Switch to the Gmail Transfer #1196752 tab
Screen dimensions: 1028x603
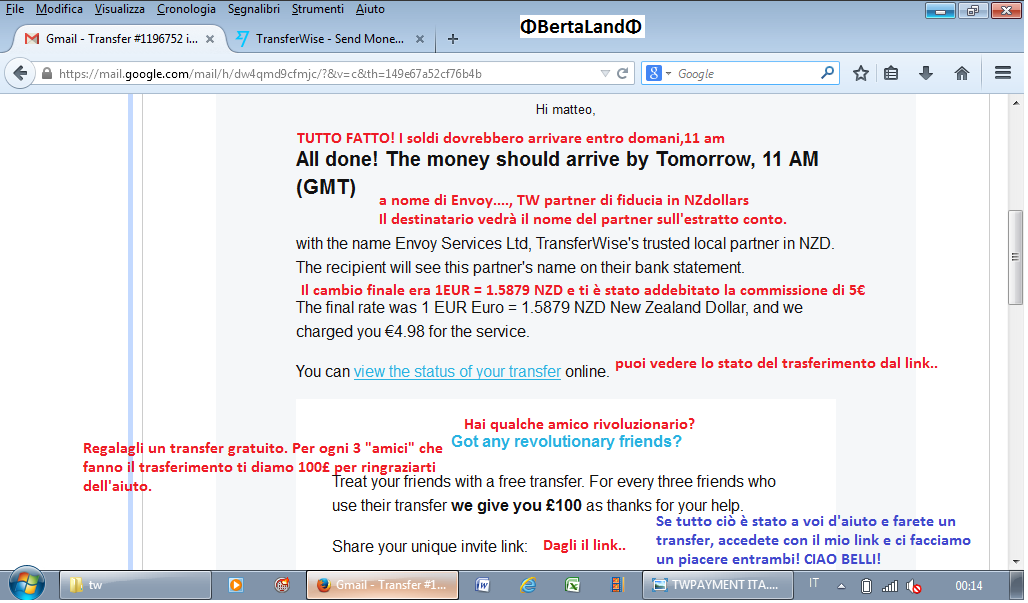tap(120, 39)
